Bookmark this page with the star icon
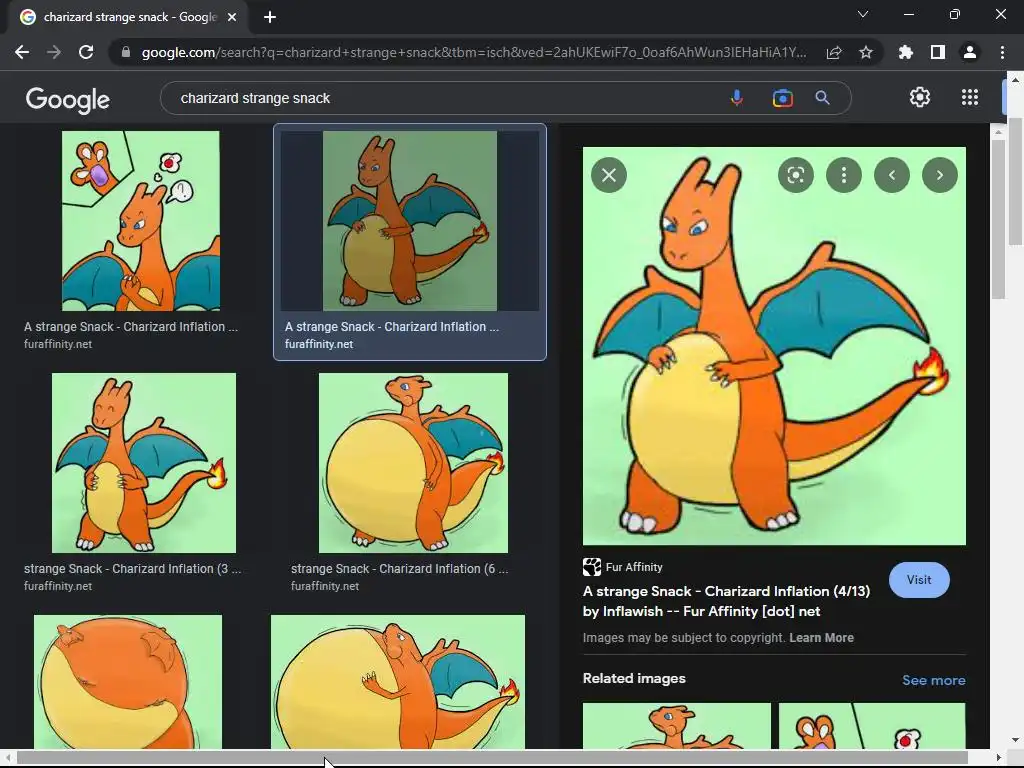 [866, 52]
